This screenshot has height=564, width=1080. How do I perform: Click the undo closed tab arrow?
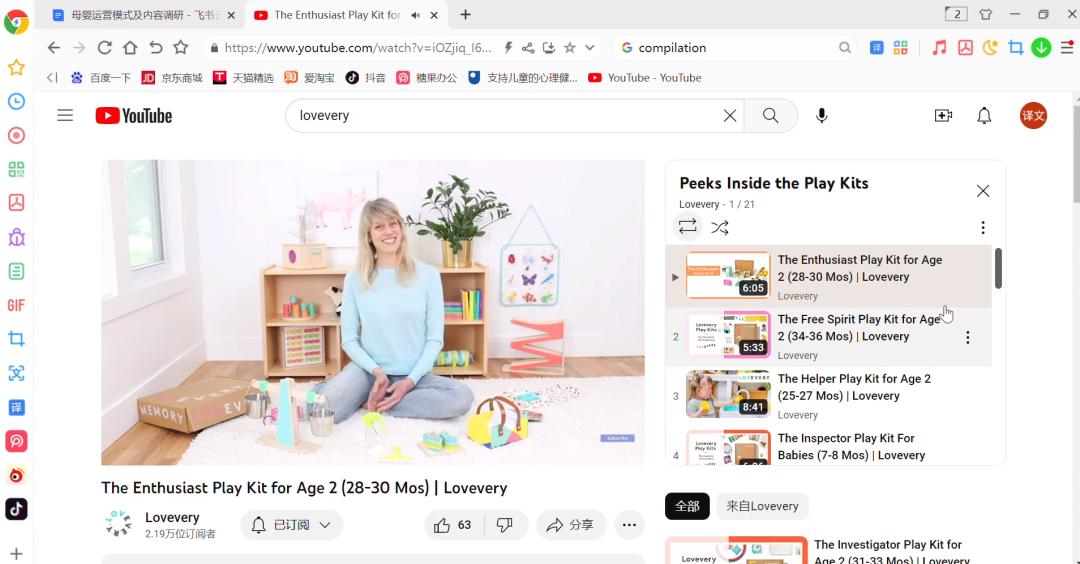pos(156,48)
